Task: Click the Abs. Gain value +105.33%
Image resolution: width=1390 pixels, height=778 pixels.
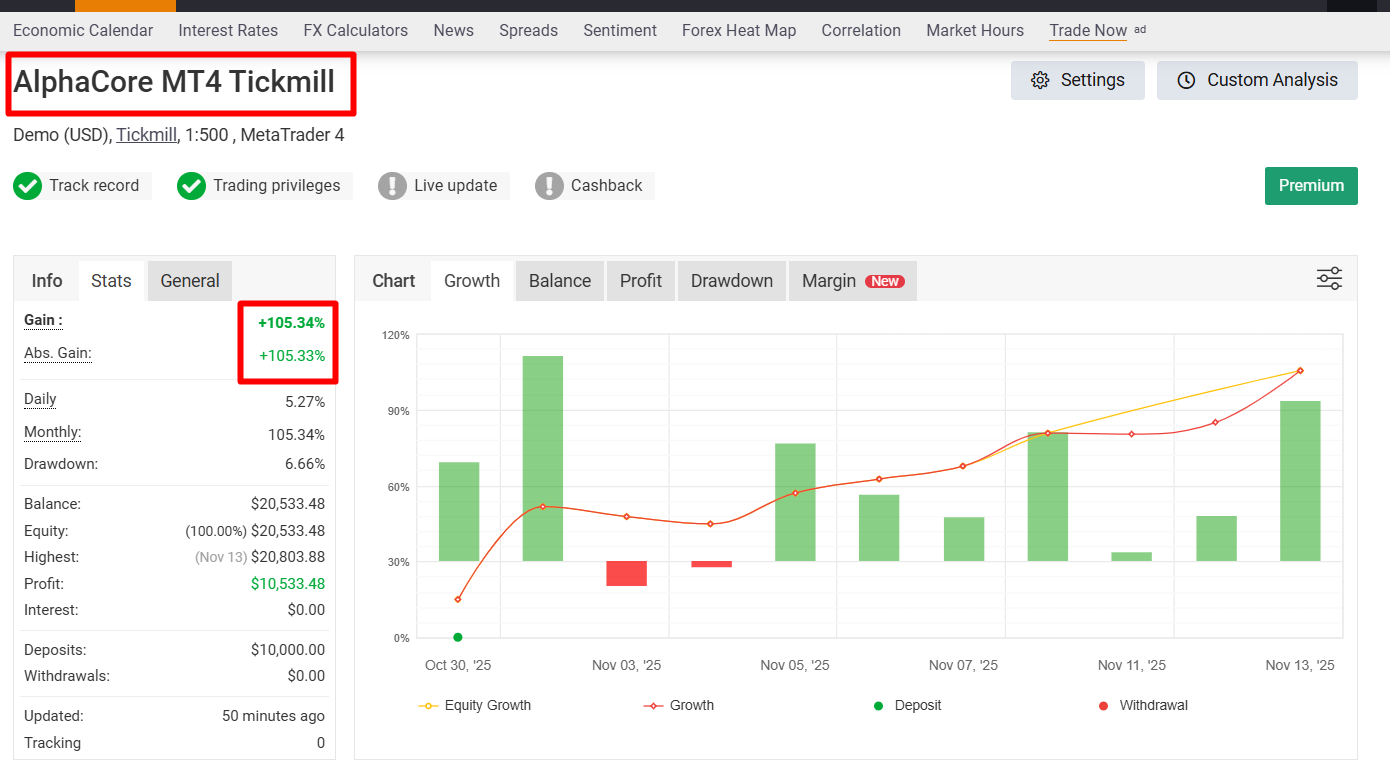Action: 292,355
